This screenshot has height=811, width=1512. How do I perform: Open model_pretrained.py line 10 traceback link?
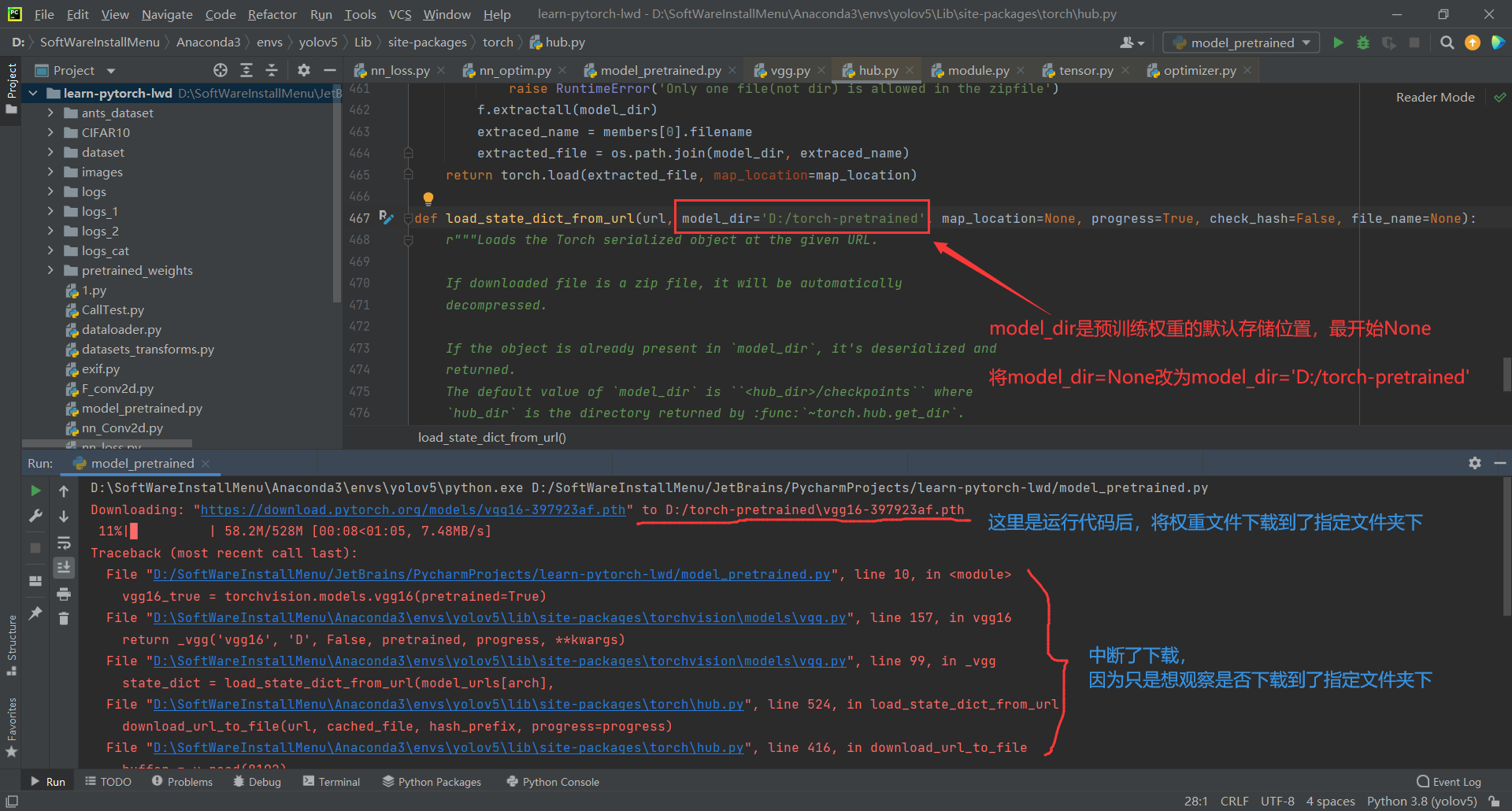click(x=491, y=574)
